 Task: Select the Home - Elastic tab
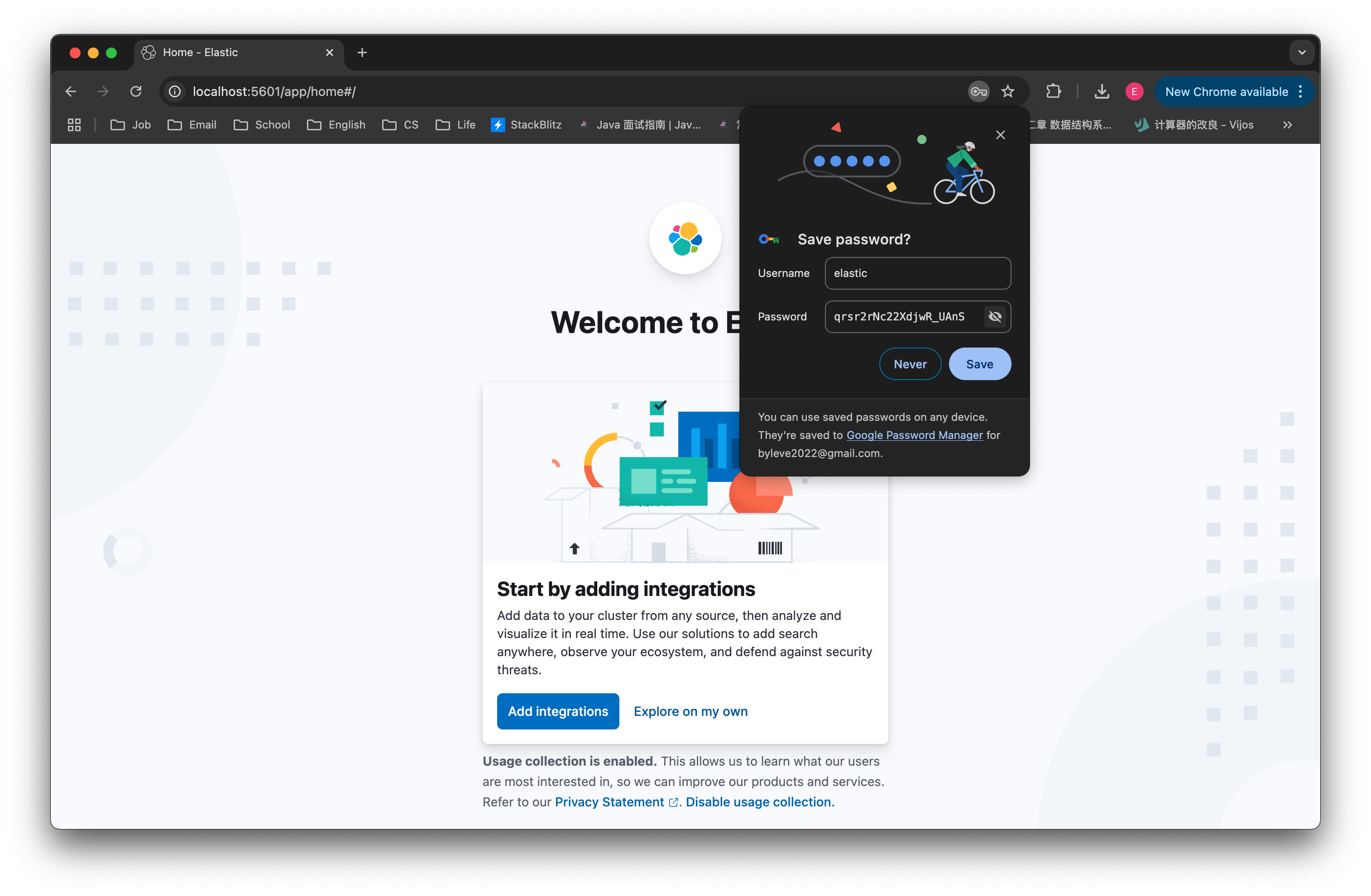230,52
